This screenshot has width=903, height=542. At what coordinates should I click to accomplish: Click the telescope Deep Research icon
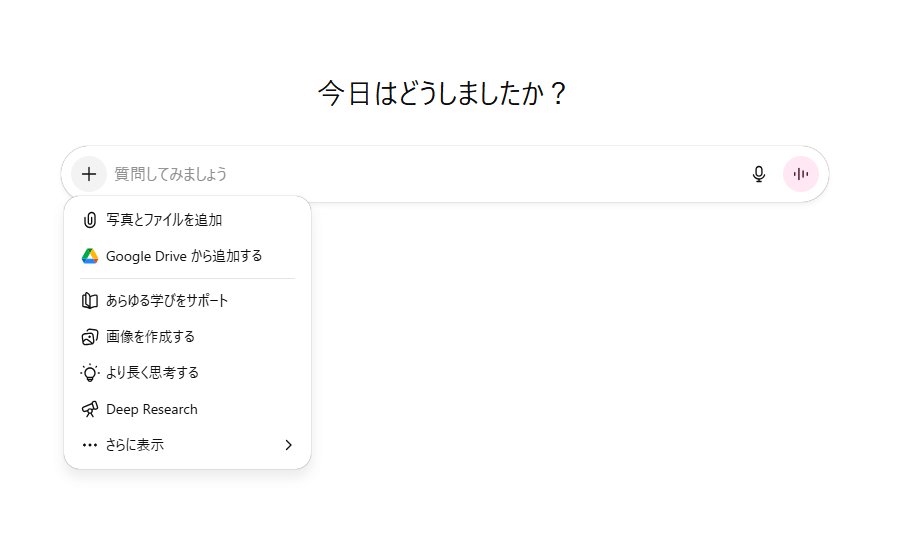(x=90, y=410)
